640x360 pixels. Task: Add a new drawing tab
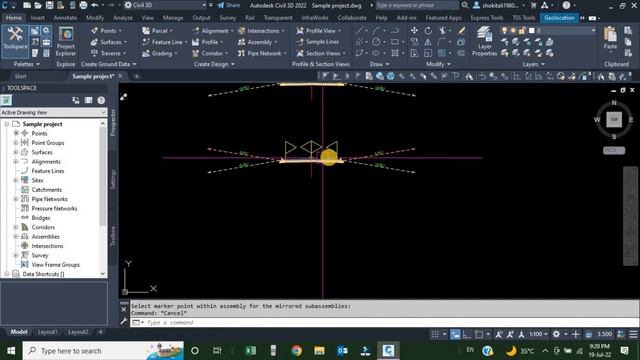(x=136, y=76)
